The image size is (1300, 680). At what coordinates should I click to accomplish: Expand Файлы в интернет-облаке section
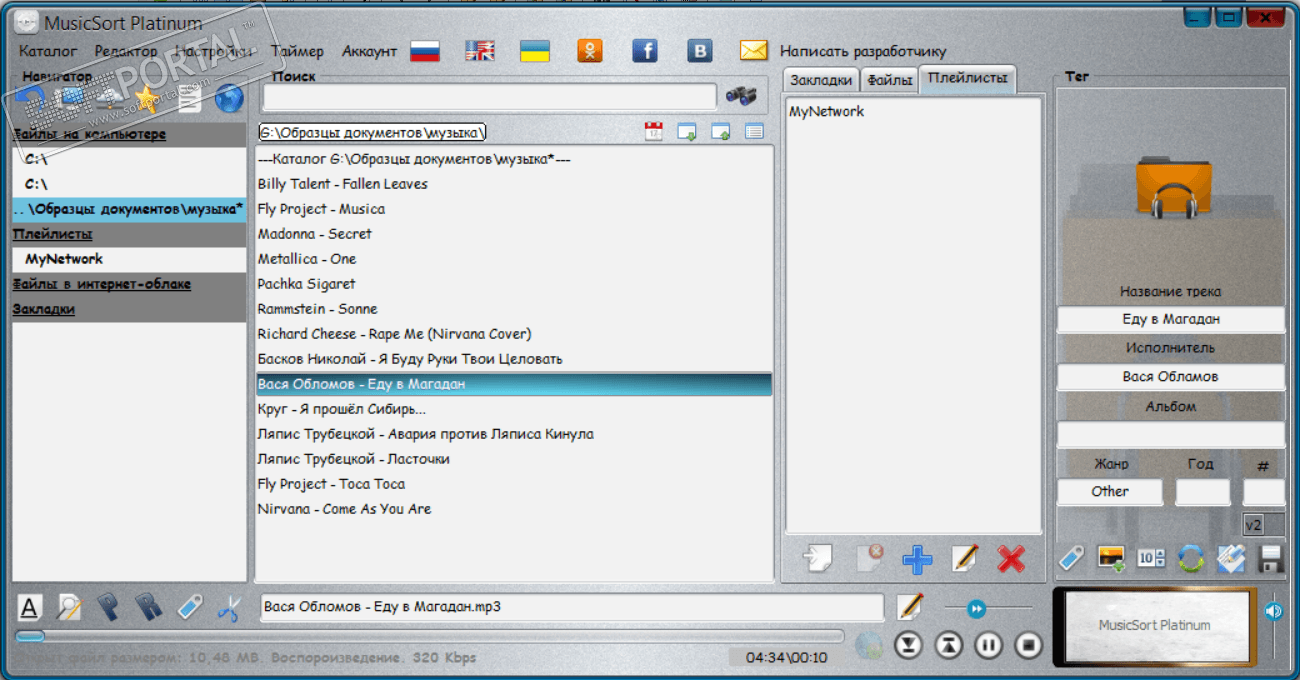tap(128, 284)
